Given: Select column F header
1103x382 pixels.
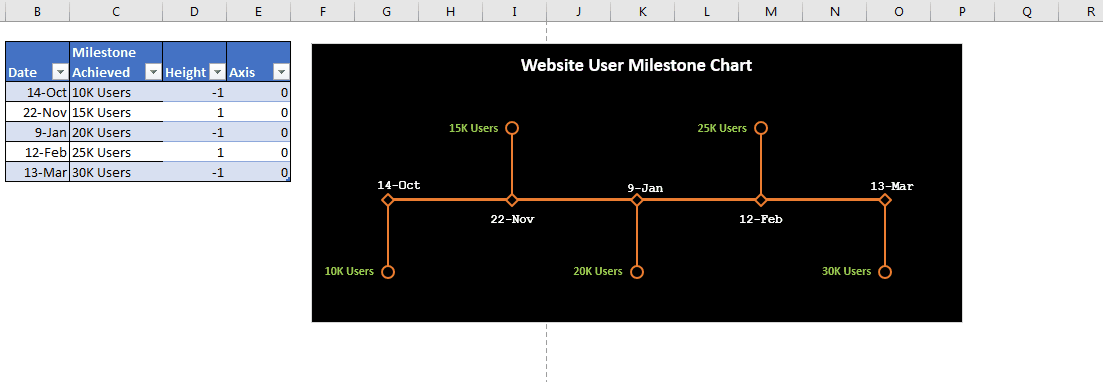Looking at the screenshot, I should (x=322, y=11).
